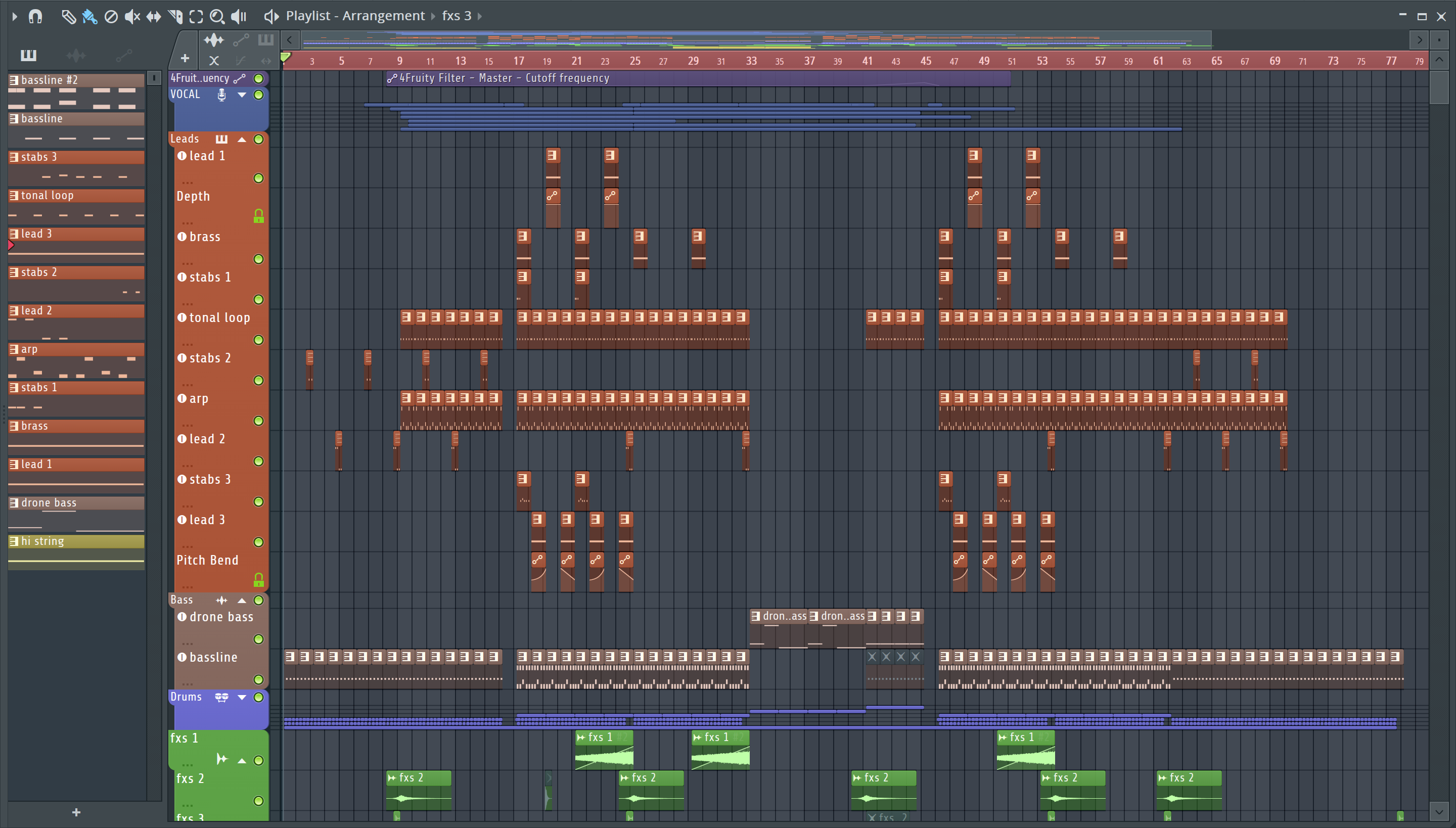Open the fxs 3 pattern selector
The height and width of the screenshot is (828, 1456).
(x=457, y=16)
